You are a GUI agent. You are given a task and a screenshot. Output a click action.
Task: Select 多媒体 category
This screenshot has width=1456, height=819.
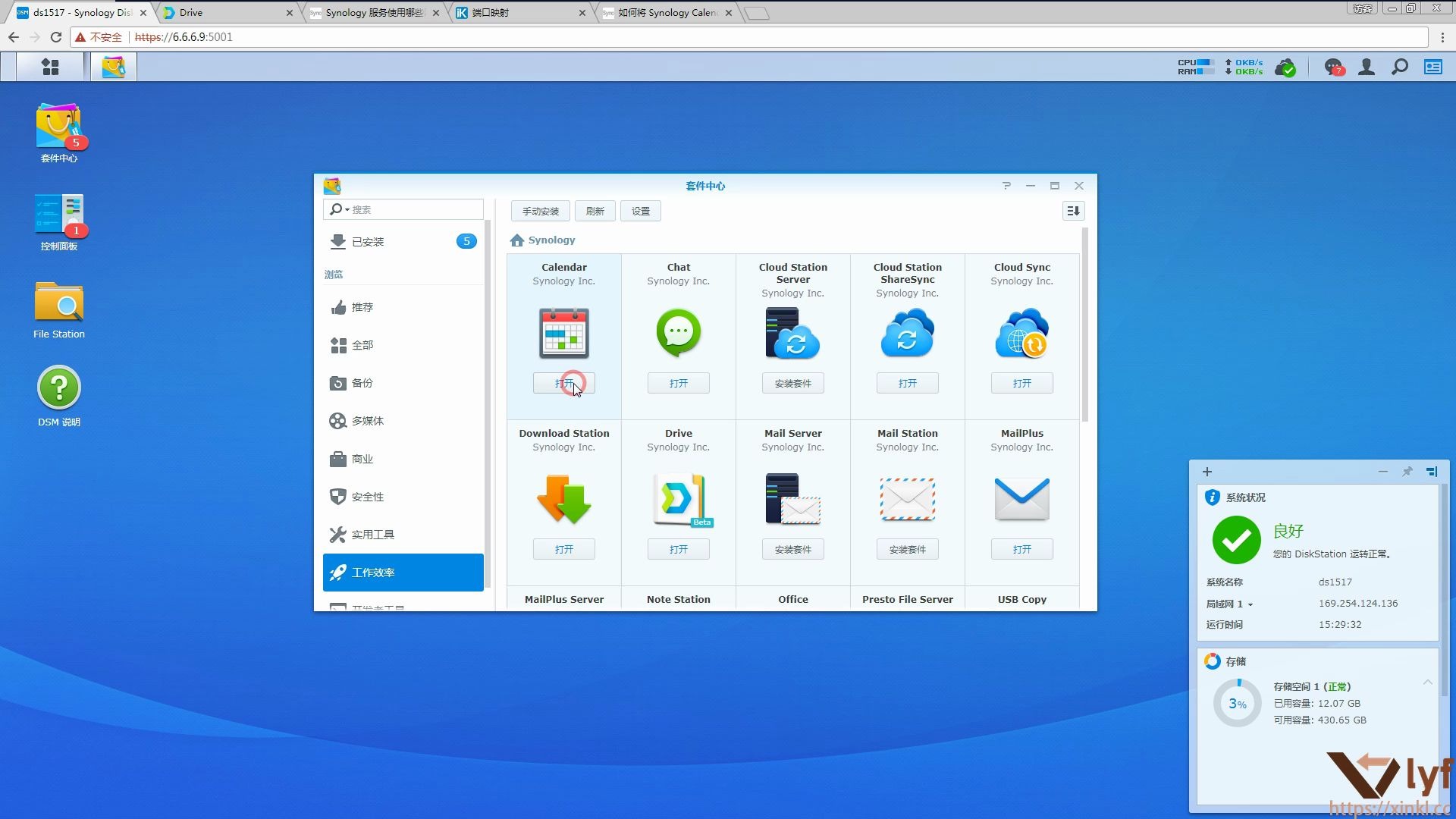click(403, 421)
